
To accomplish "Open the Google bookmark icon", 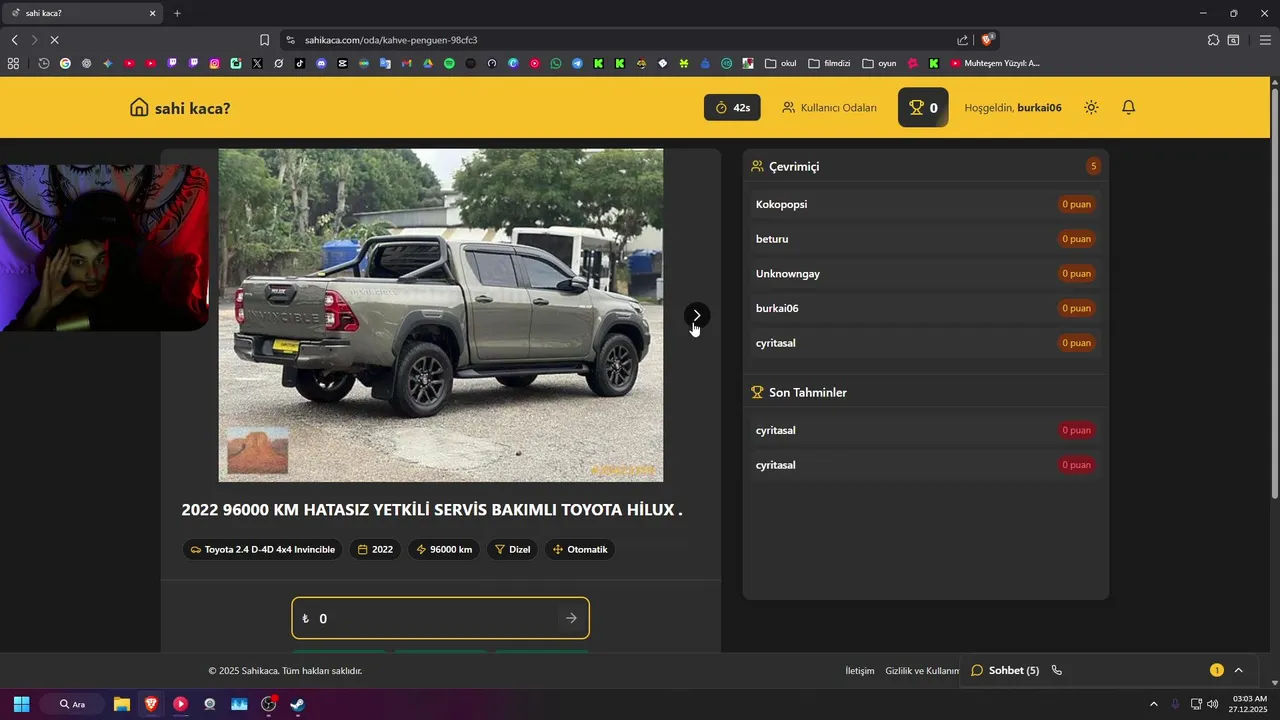I will click(65, 63).
